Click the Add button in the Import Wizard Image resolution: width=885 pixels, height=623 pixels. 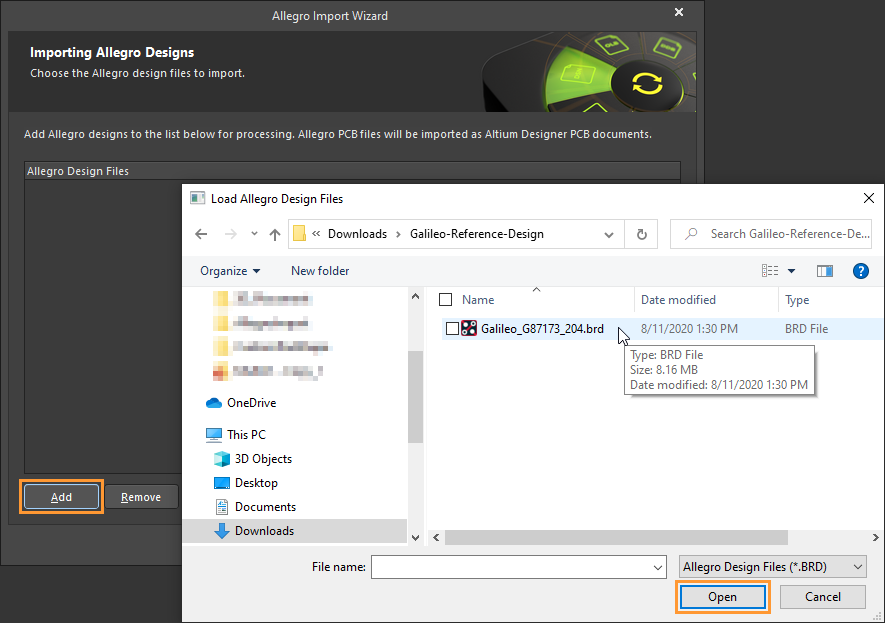pos(61,496)
